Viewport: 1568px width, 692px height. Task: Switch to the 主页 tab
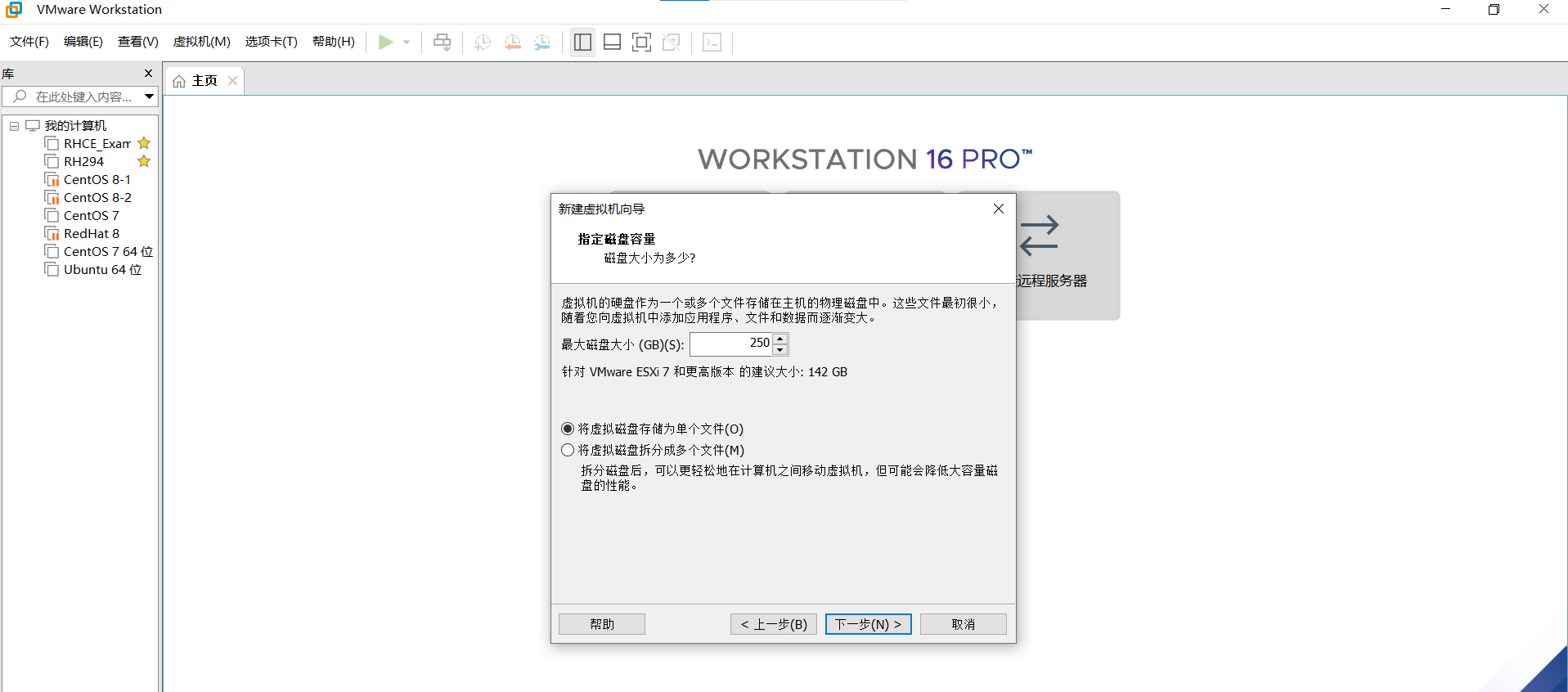pos(204,80)
